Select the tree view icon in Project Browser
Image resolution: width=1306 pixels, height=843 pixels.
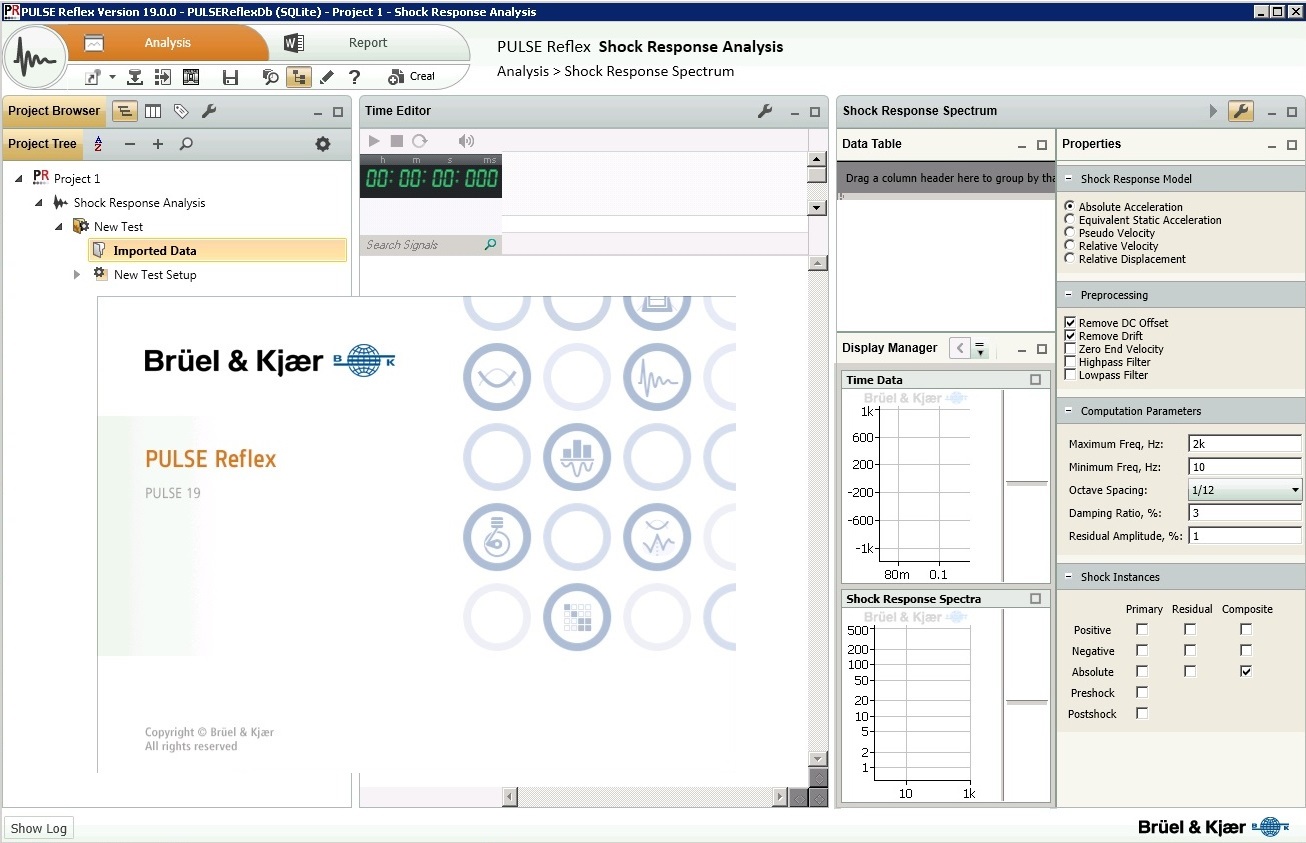(125, 111)
